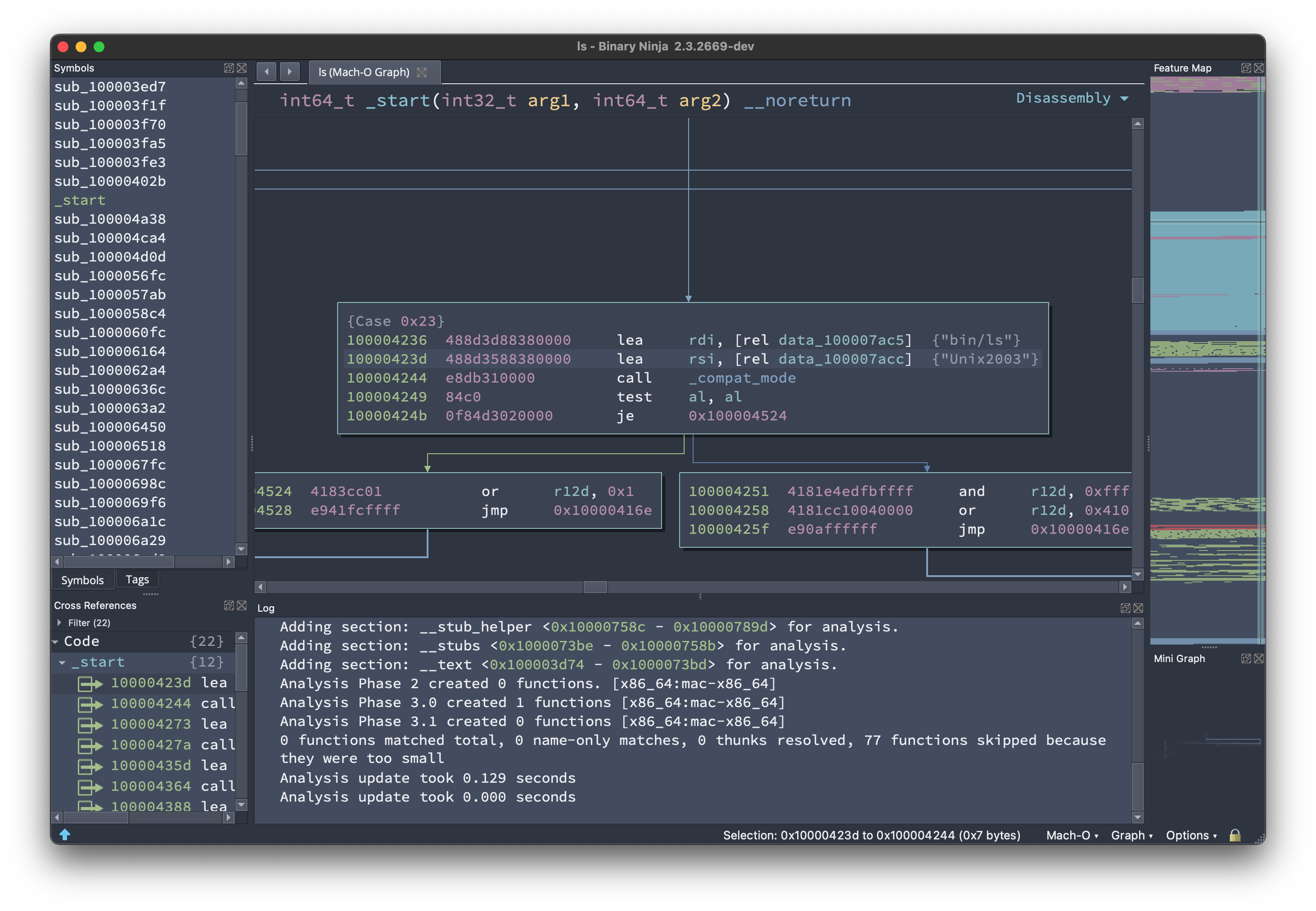Select the Symbols tab

point(83,580)
